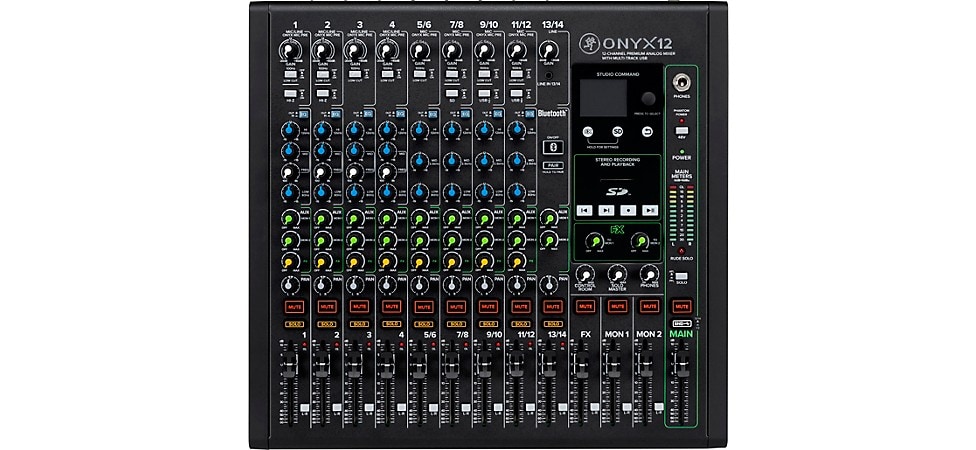Click the channel 3 GAIN knob
This screenshot has height=450, width=976.
354,50
